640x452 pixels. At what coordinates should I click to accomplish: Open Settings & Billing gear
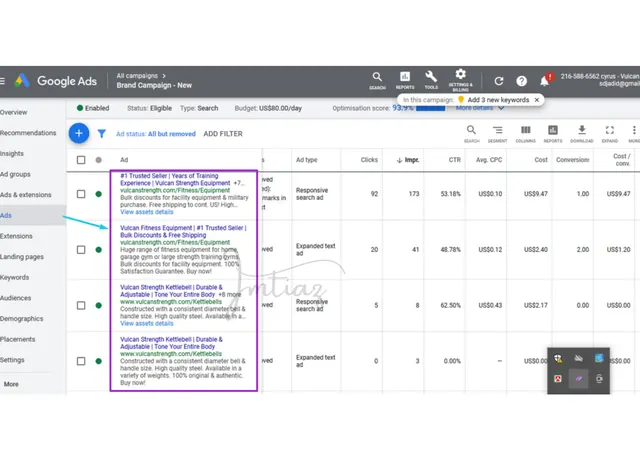[460, 80]
